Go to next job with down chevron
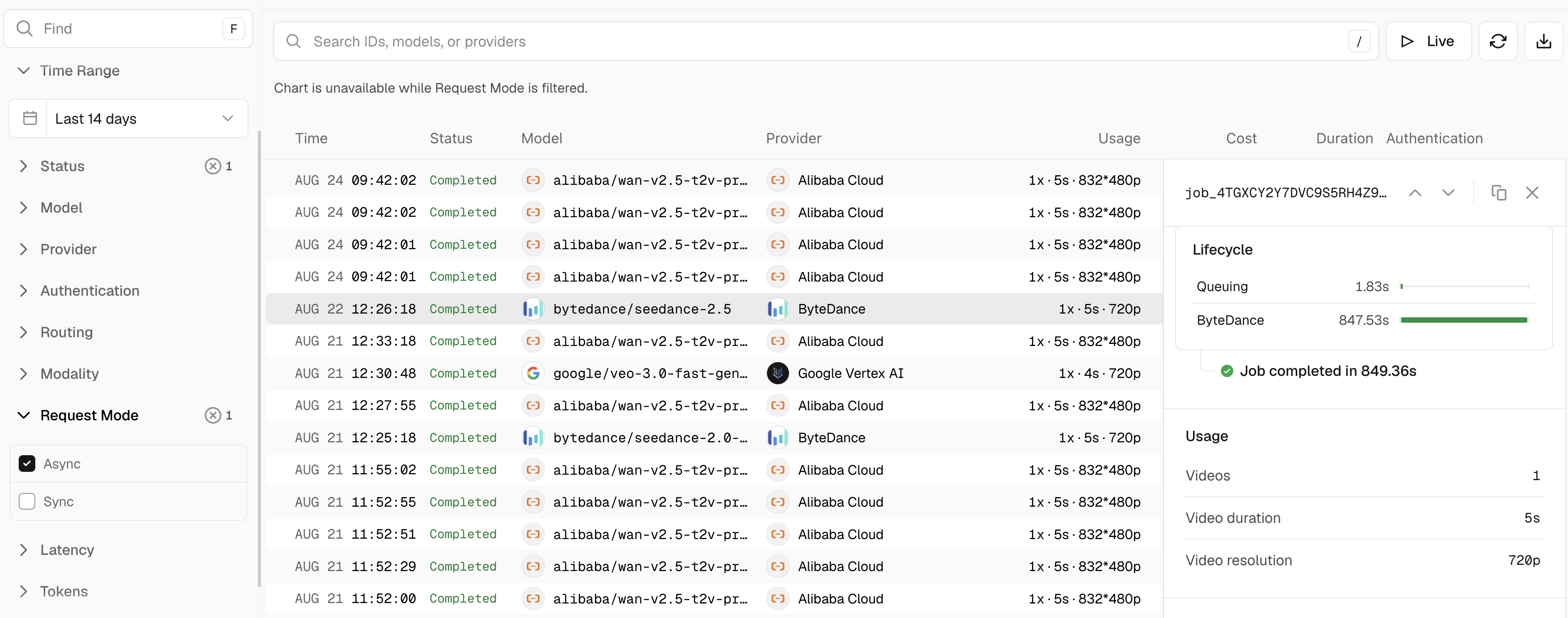Viewport: 1568px width, 618px height. tap(1448, 193)
